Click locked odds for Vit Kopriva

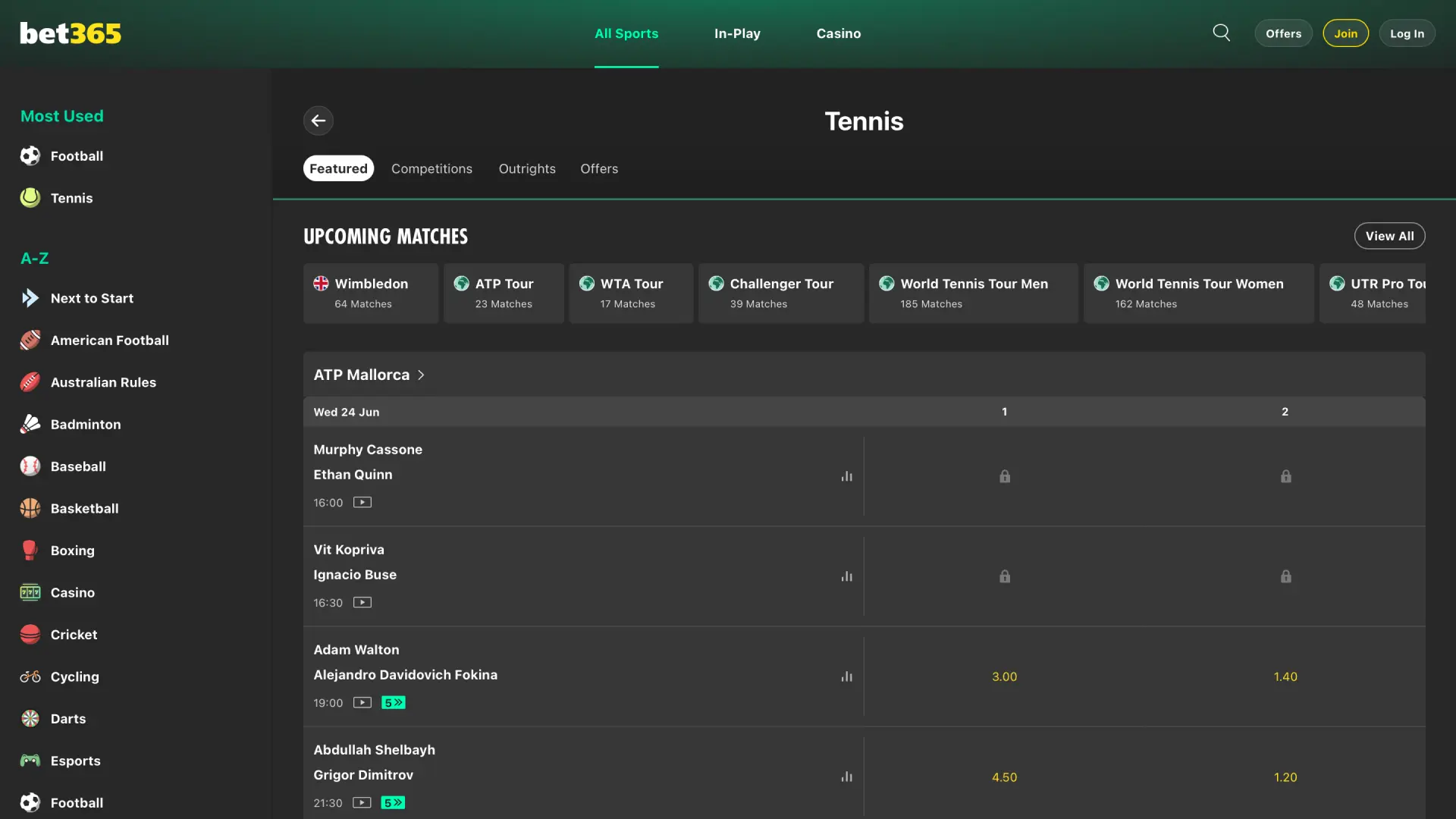pos(1004,576)
